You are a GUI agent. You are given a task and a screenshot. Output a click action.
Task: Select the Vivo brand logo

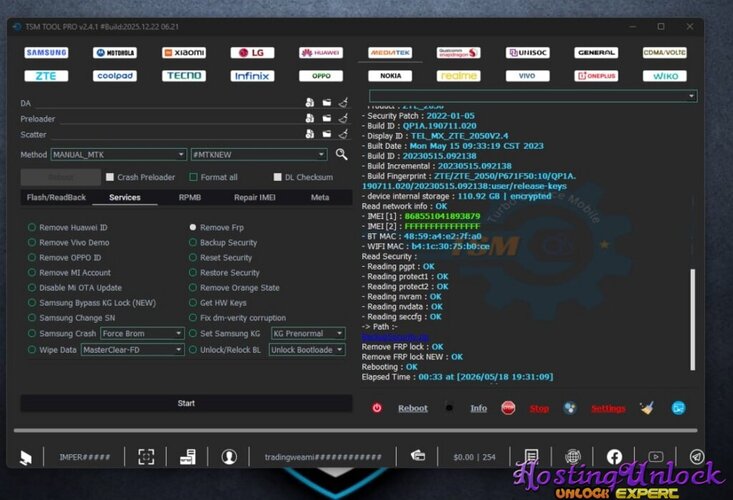pos(527,76)
